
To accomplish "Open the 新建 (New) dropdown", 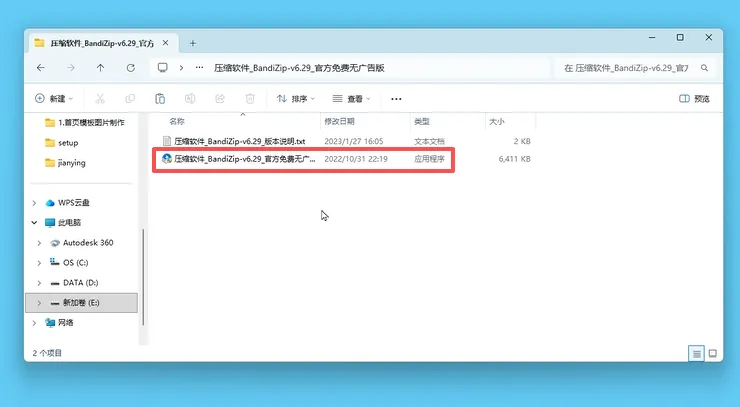I will coord(54,99).
